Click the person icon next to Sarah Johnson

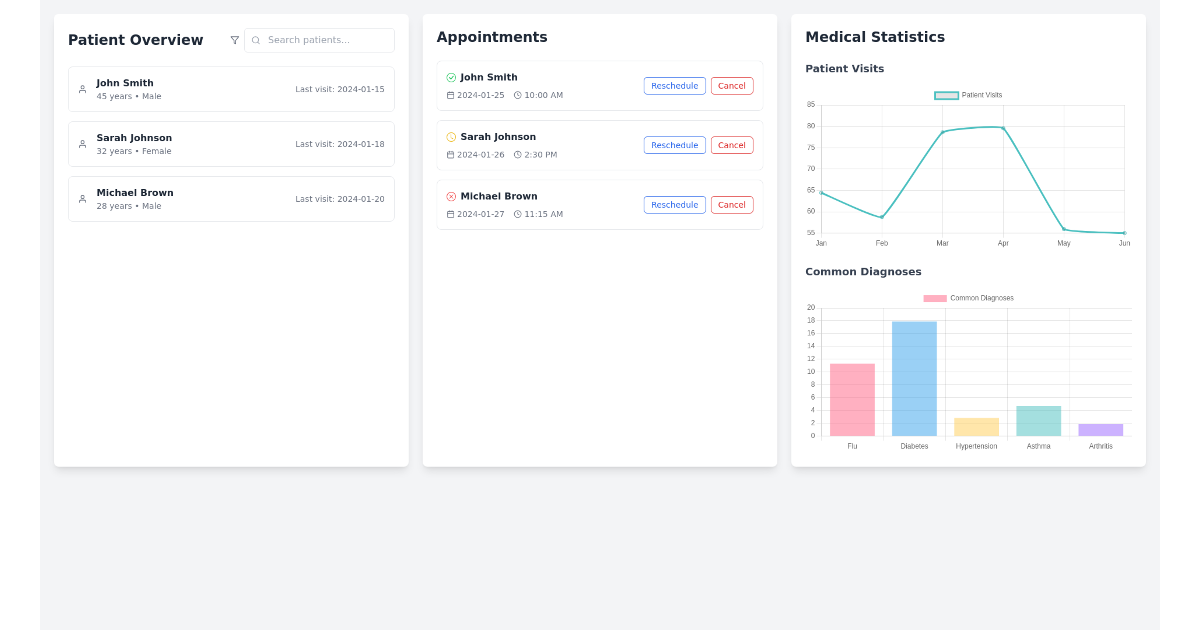(x=81, y=143)
